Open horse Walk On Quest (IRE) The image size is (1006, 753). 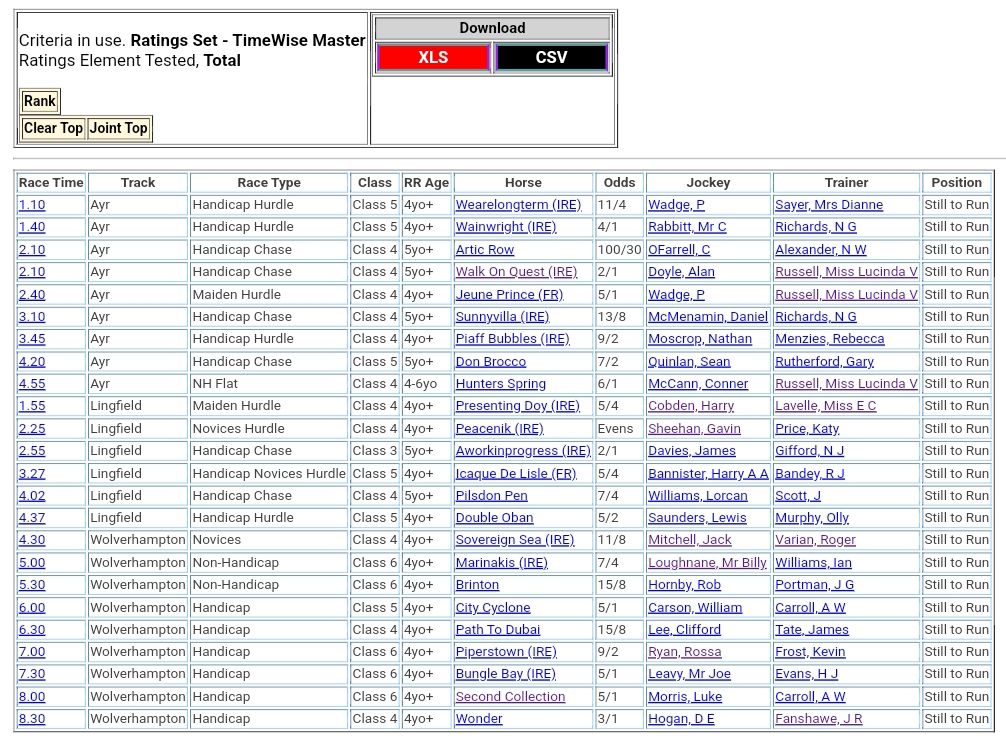[516, 272]
